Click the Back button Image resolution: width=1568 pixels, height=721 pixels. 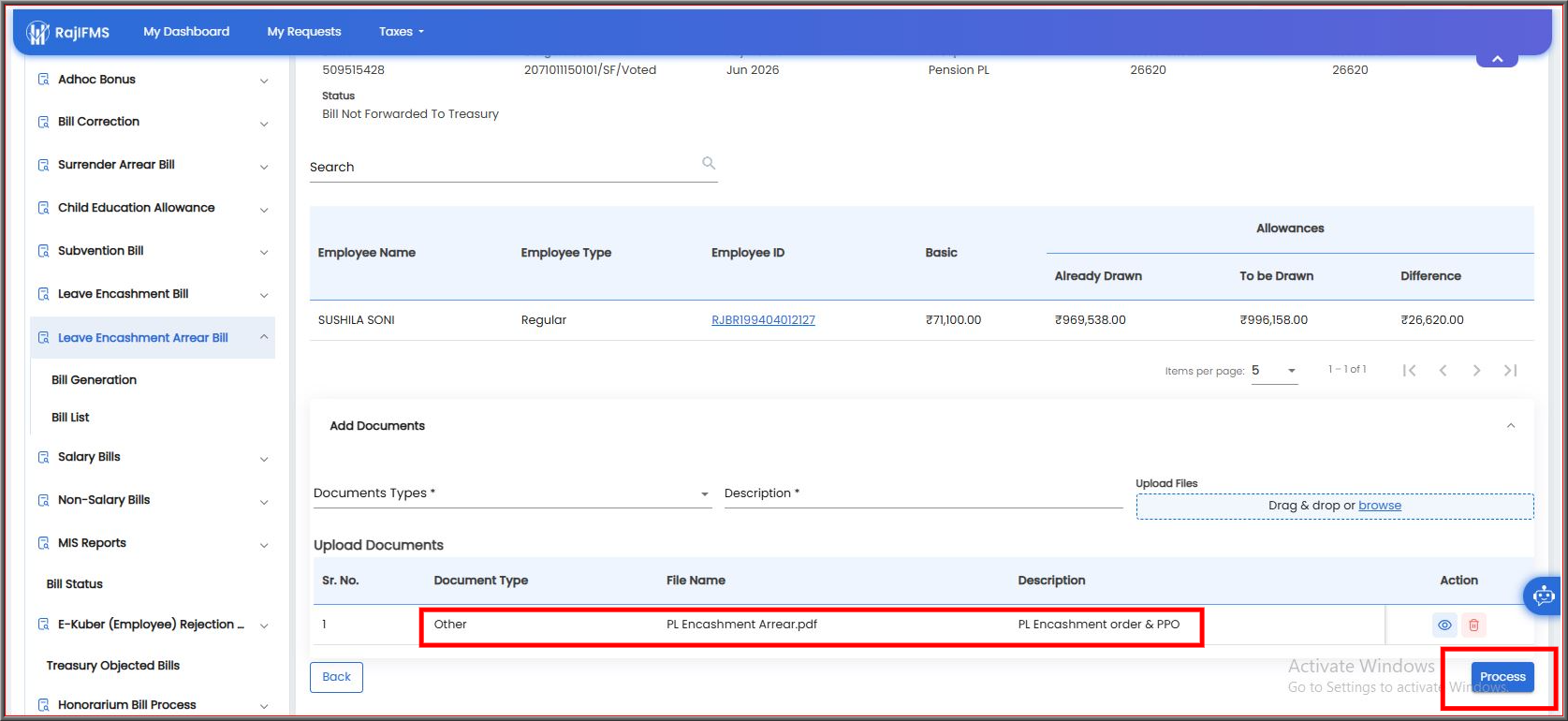click(336, 677)
